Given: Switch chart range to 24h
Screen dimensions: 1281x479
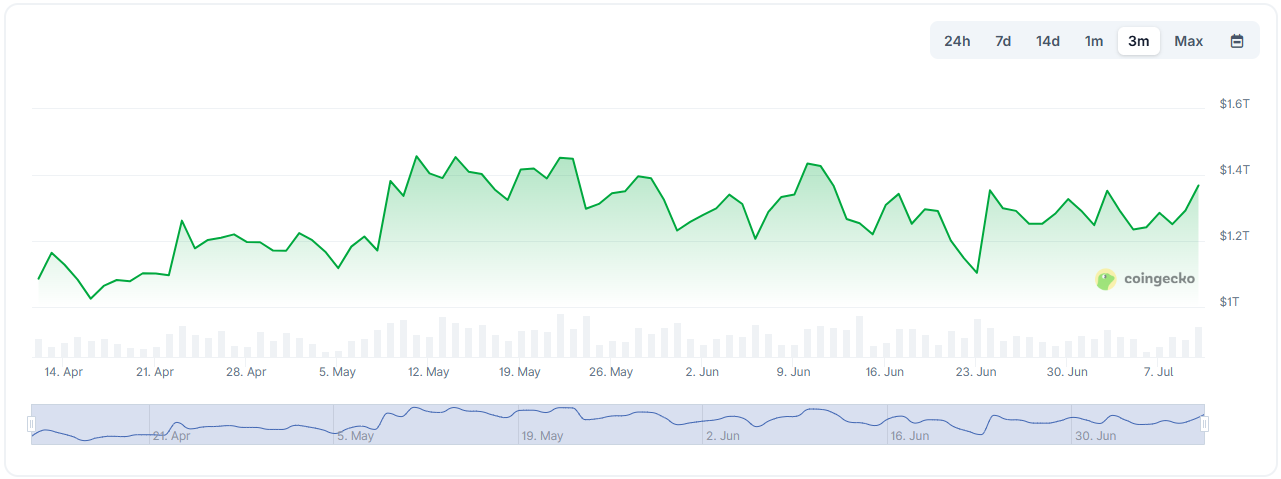Looking at the screenshot, I should click(957, 41).
